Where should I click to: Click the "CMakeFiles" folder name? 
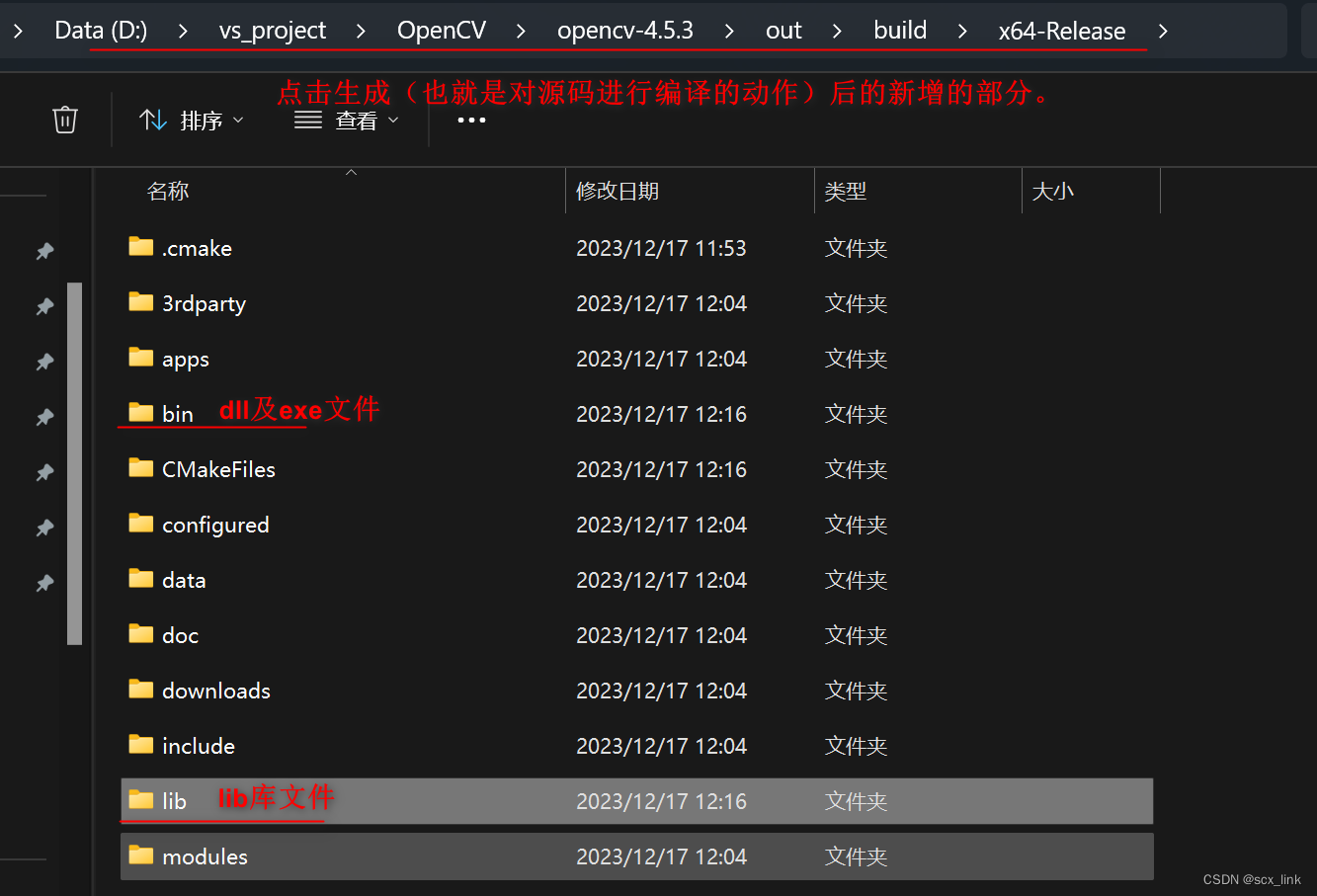tap(218, 469)
